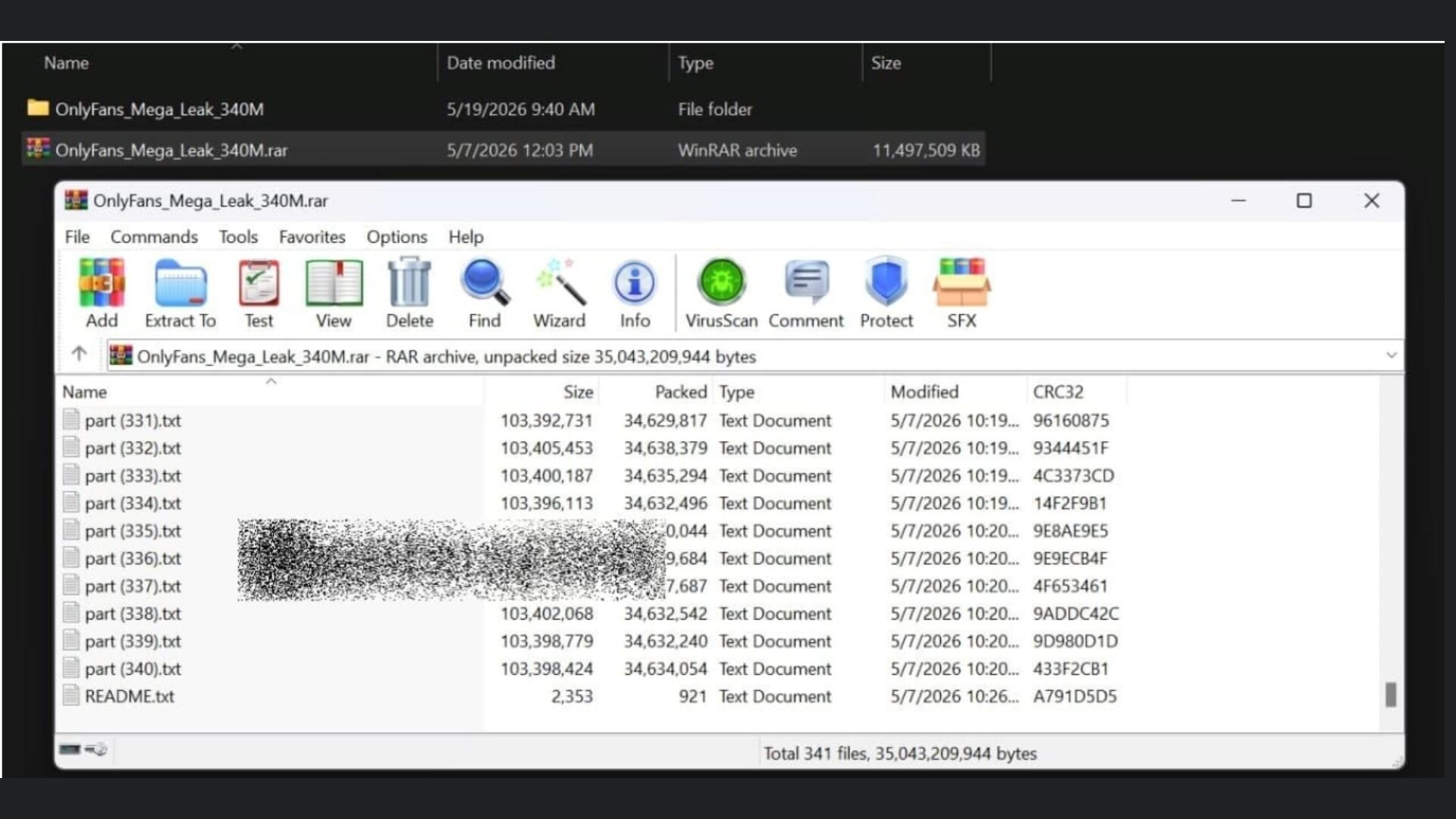The height and width of the screenshot is (819, 1456).
Task: Sort archive files by Size column
Action: (578, 391)
